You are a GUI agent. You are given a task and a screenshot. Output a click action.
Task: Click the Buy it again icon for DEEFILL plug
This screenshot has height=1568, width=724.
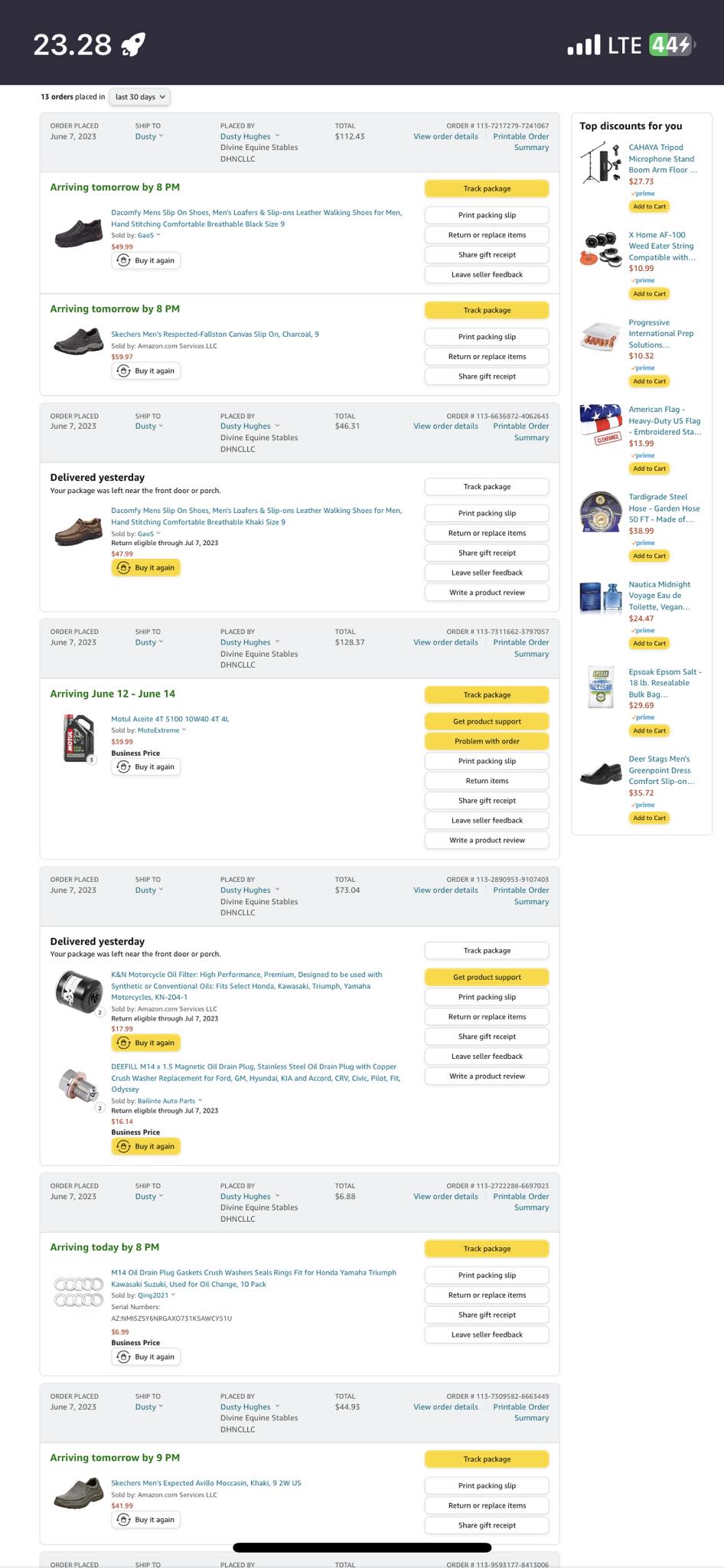[x=123, y=1146]
